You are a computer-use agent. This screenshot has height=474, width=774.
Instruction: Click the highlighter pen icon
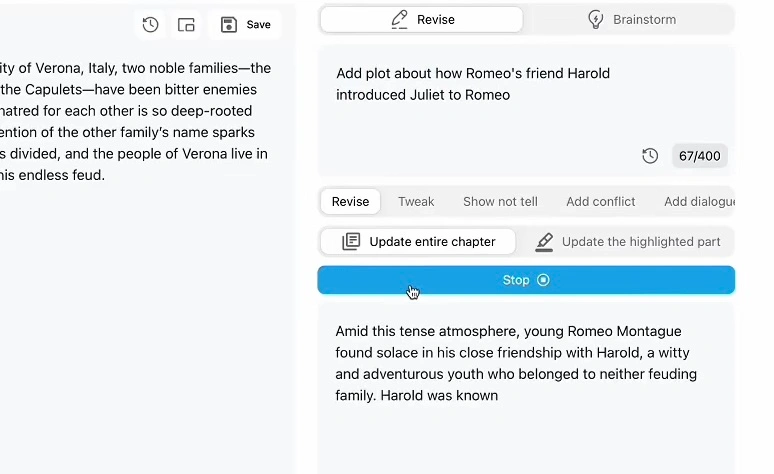point(544,241)
